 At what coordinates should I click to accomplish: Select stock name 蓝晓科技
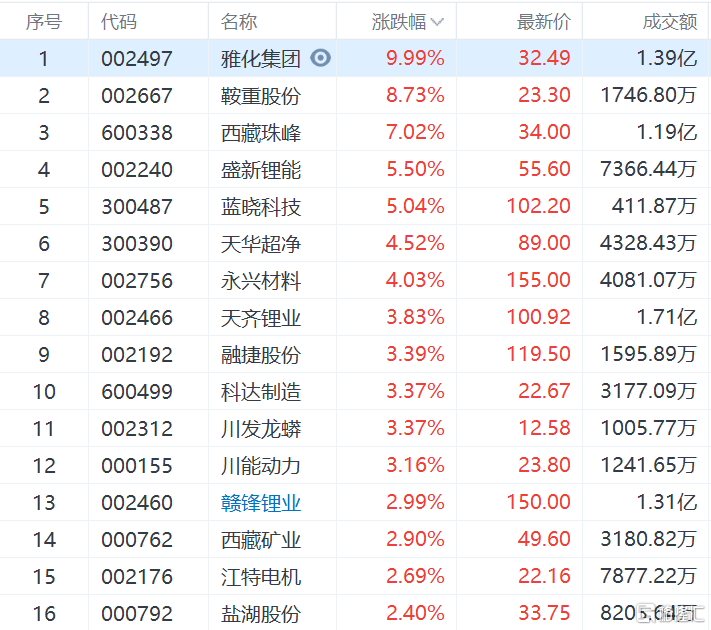coord(261,207)
